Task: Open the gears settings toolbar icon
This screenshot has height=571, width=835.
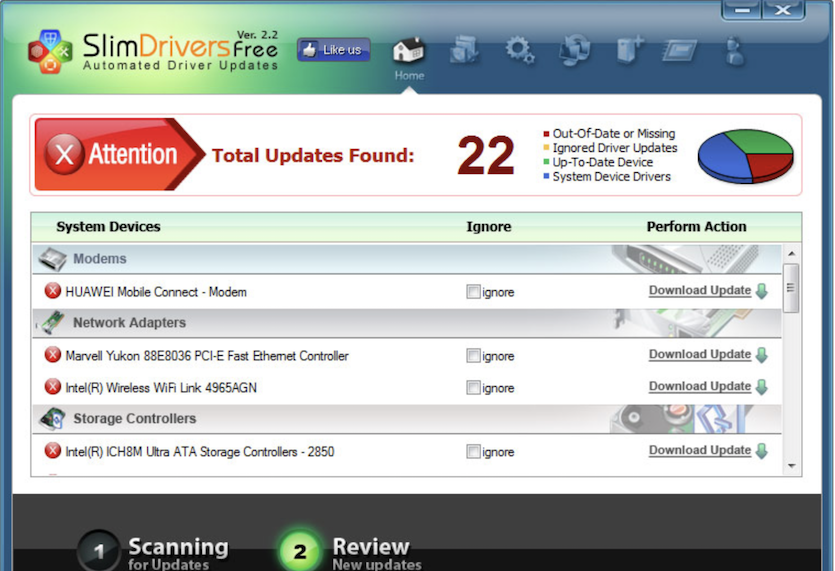Action: (x=520, y=50)
